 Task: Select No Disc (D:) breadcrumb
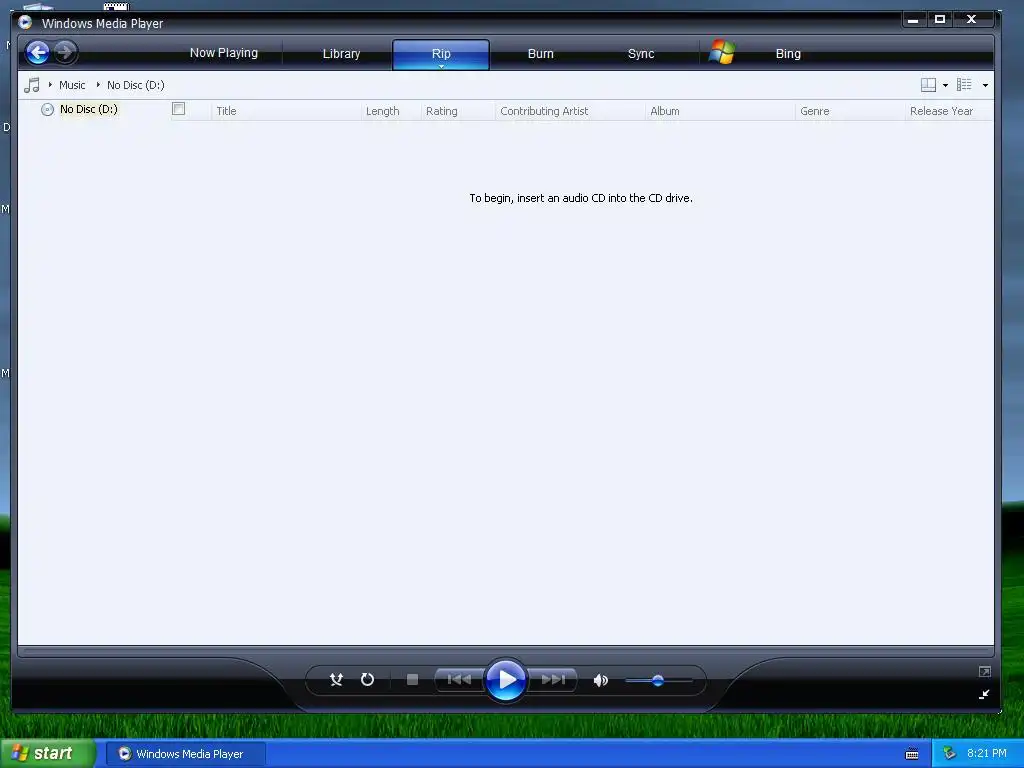(x=135, y=85)
